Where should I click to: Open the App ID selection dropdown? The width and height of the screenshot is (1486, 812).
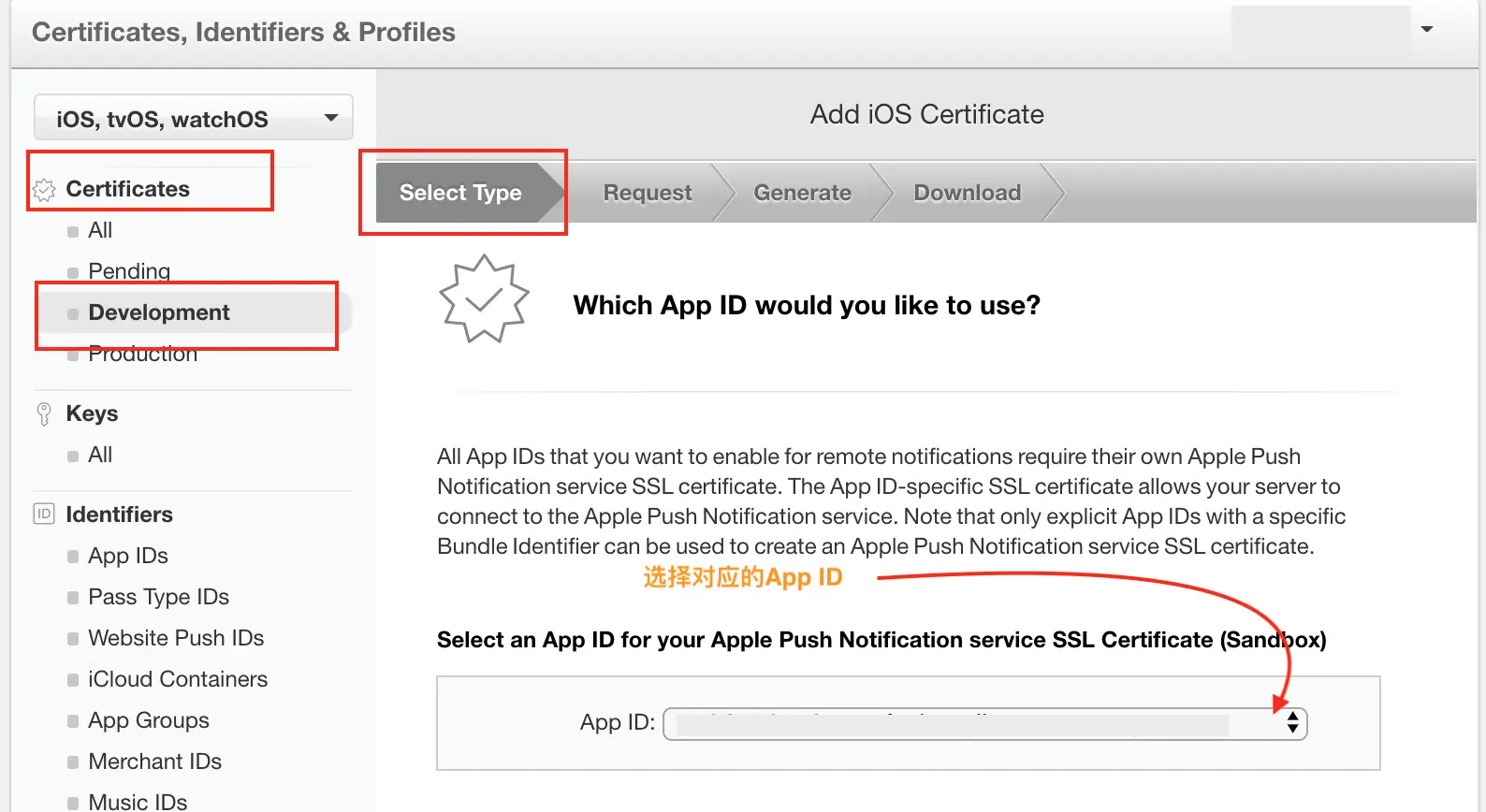pos(984,724)
